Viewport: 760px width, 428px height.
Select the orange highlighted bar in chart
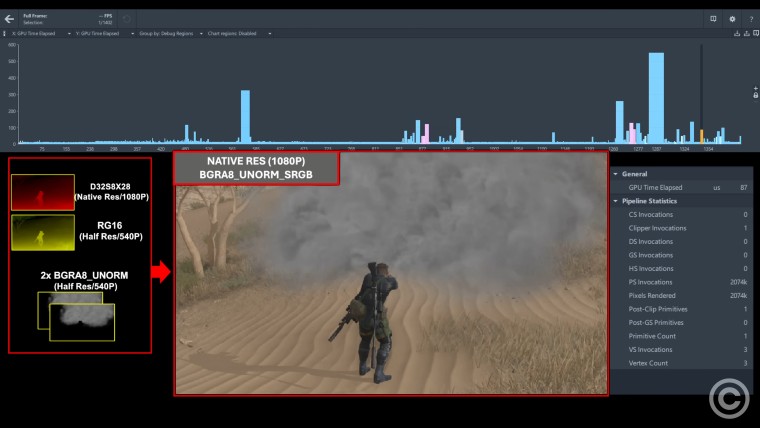[x=701, y=136]
